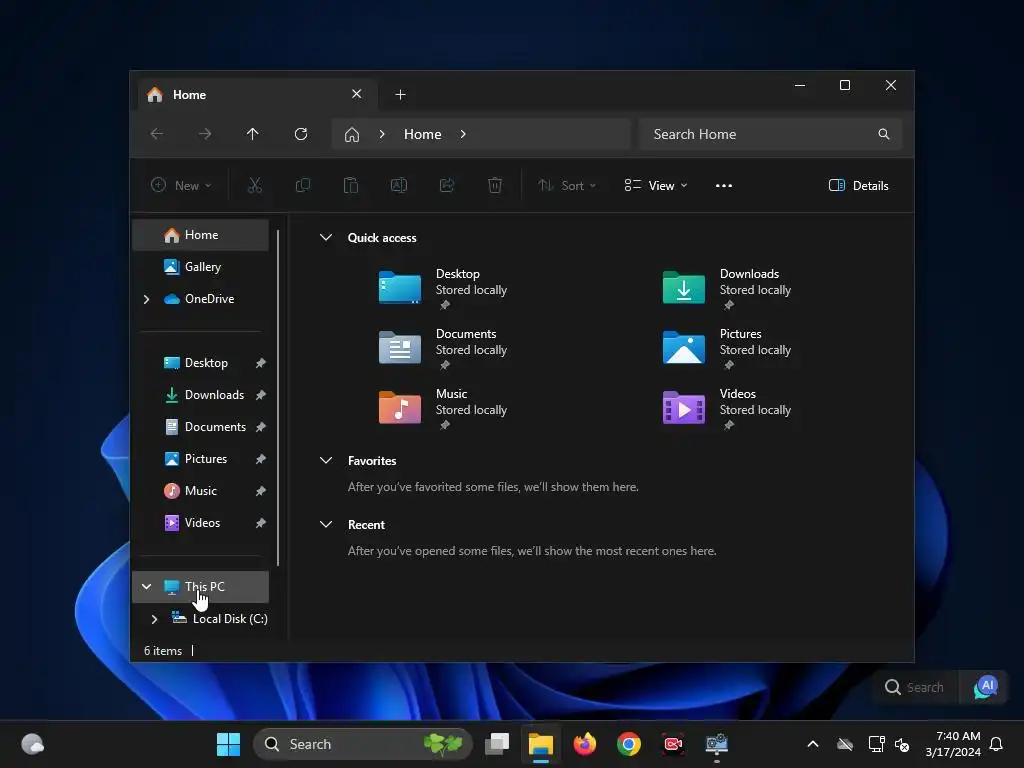Screen dimensions: 1024x768
Task: Click the pin icon beside sidebar Music
Action: pyautogui.click(x=261, y=491)
